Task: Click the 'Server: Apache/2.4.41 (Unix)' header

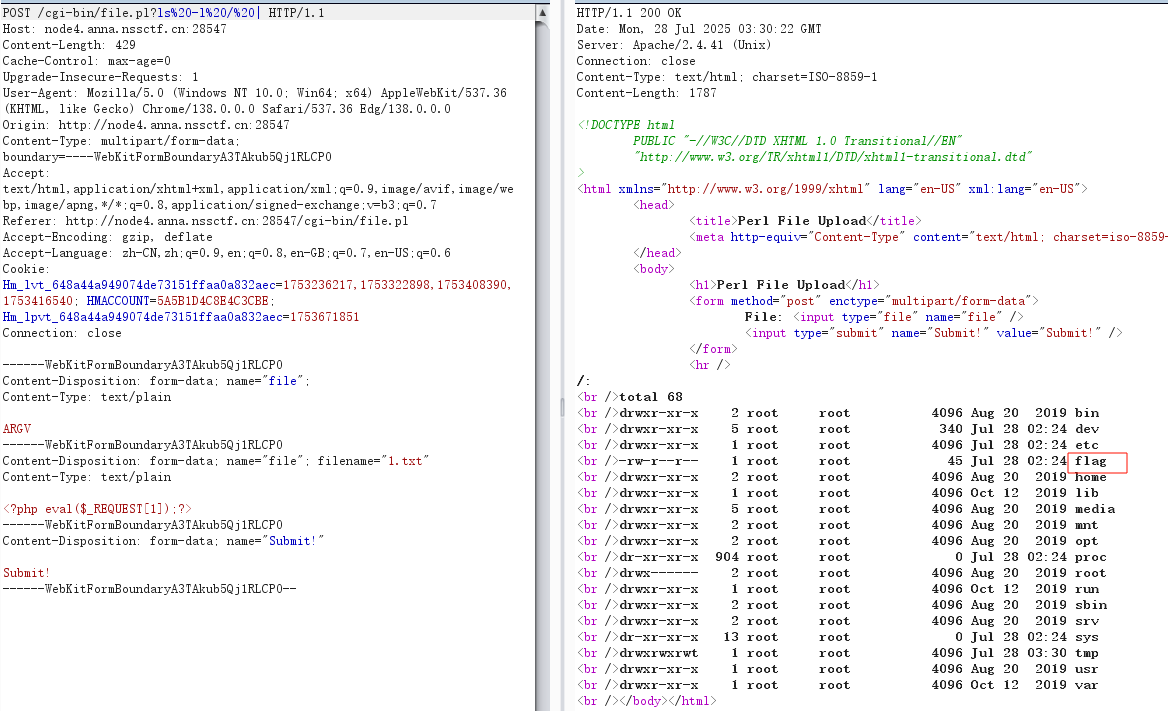Action: point(673,45)
